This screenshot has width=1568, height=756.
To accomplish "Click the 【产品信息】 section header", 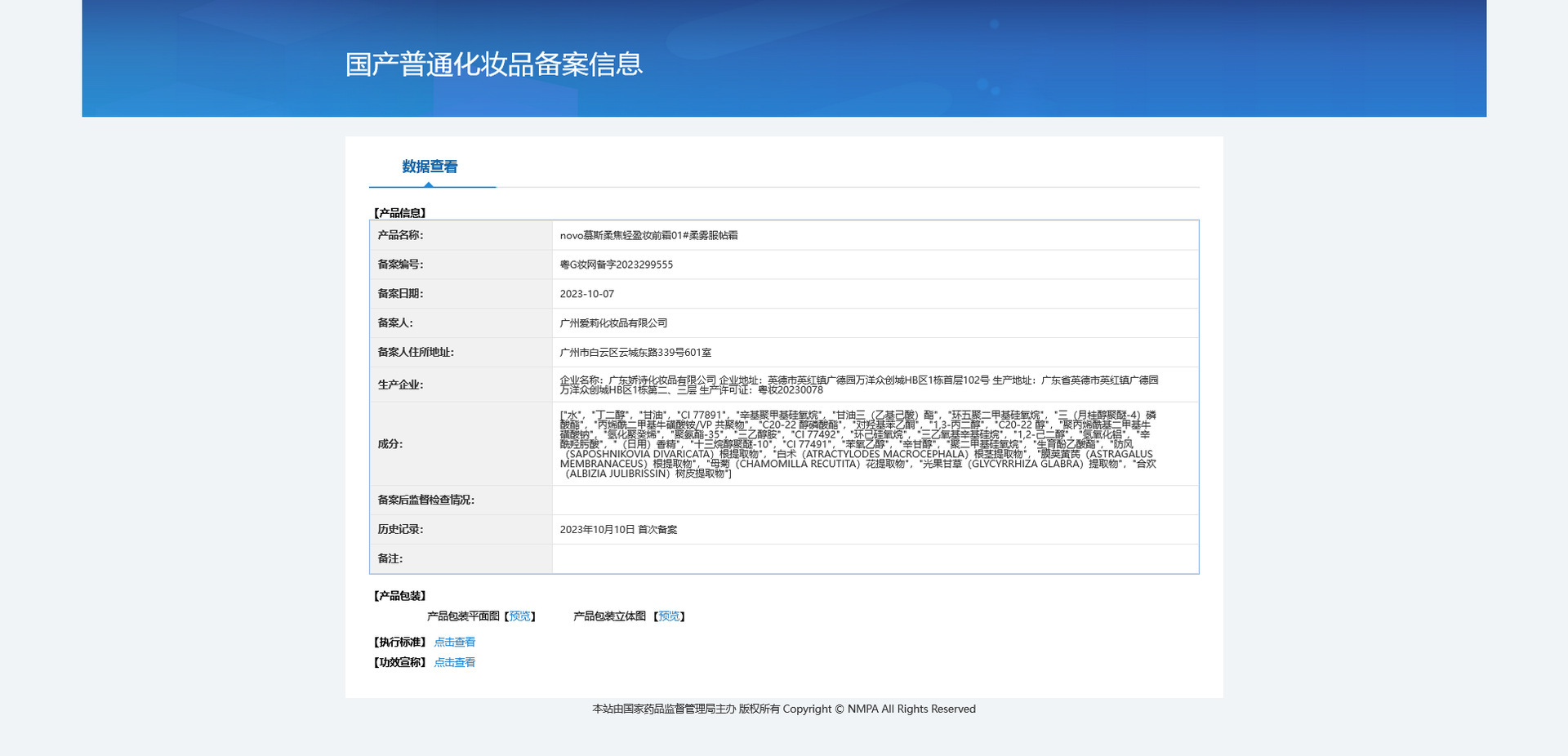I will 399,212.
